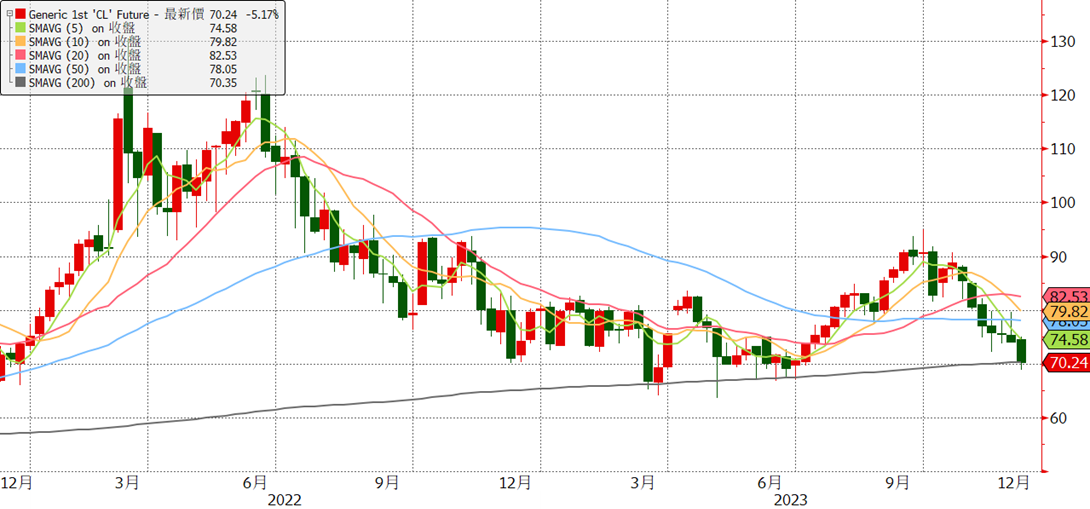
Task: Click the green SMAVG (5) color swatch
Action: (21, 27)
